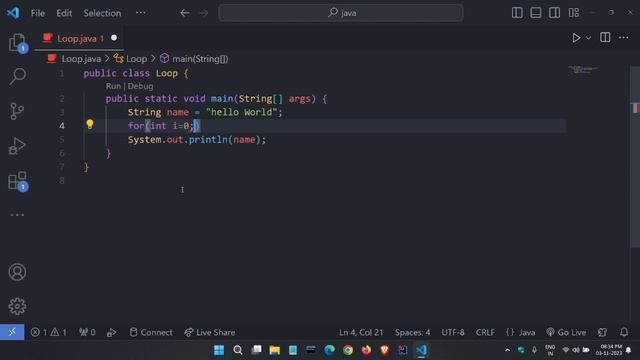640x360 pixels.
Task: Run the Java file with play button
Action: pos(576,38)
